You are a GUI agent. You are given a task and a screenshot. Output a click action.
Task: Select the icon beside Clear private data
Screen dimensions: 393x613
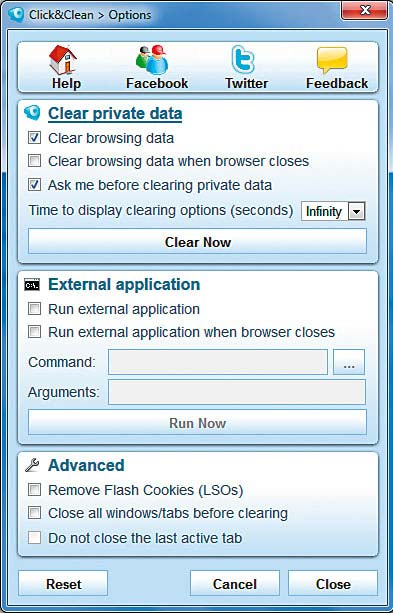click(32, 113)
